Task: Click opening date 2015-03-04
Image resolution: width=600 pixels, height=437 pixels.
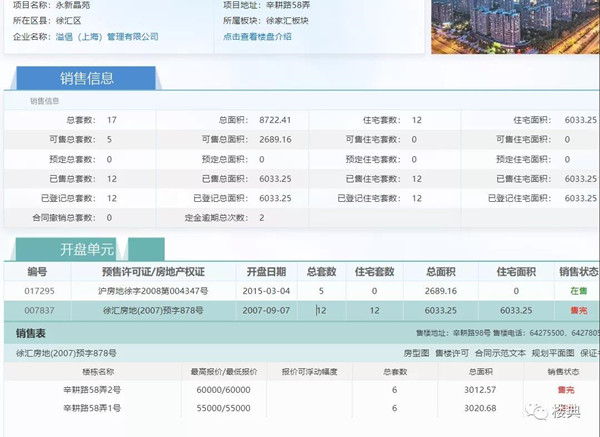Action: (x=266, y=291)
